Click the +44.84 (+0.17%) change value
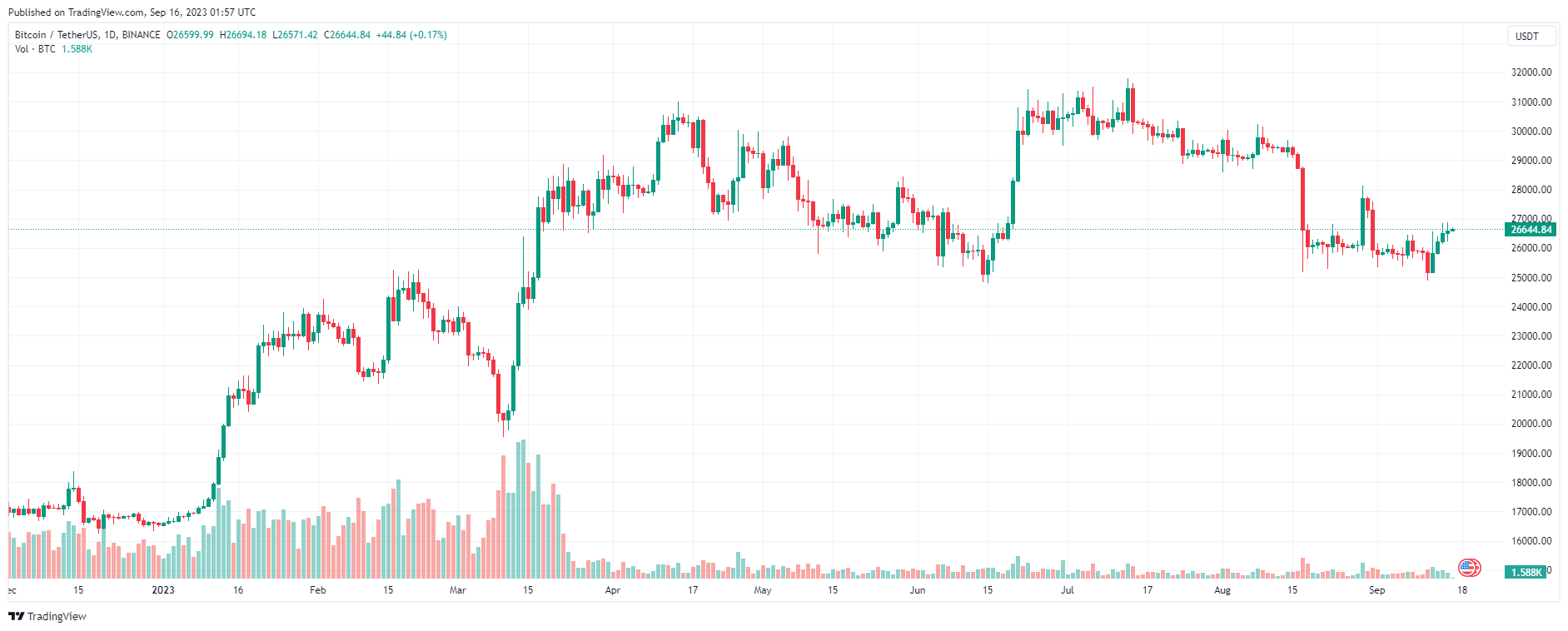1568x631 pixels. click(411, 35)
